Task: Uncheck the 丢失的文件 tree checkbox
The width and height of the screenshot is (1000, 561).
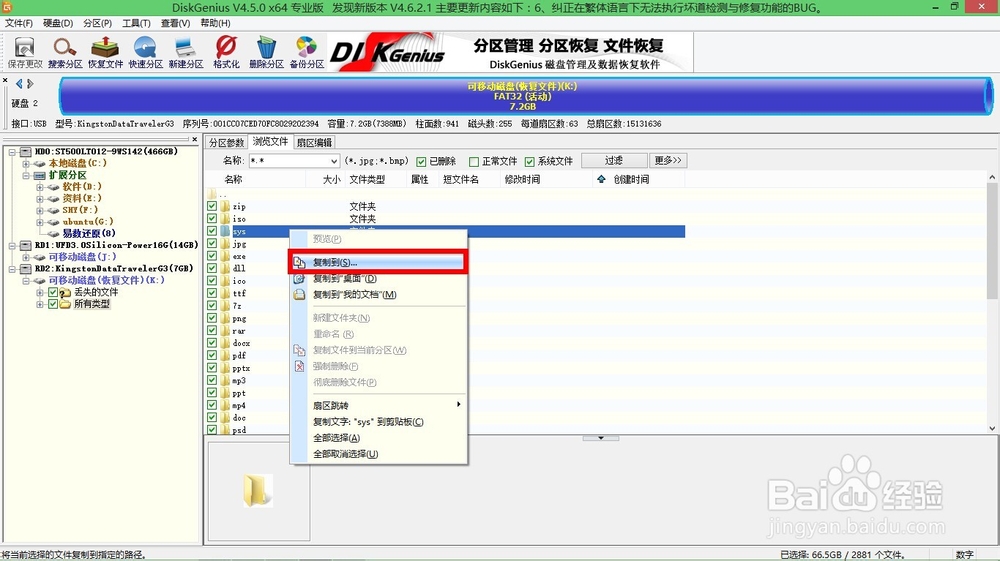Action: [x=53, y=292]
